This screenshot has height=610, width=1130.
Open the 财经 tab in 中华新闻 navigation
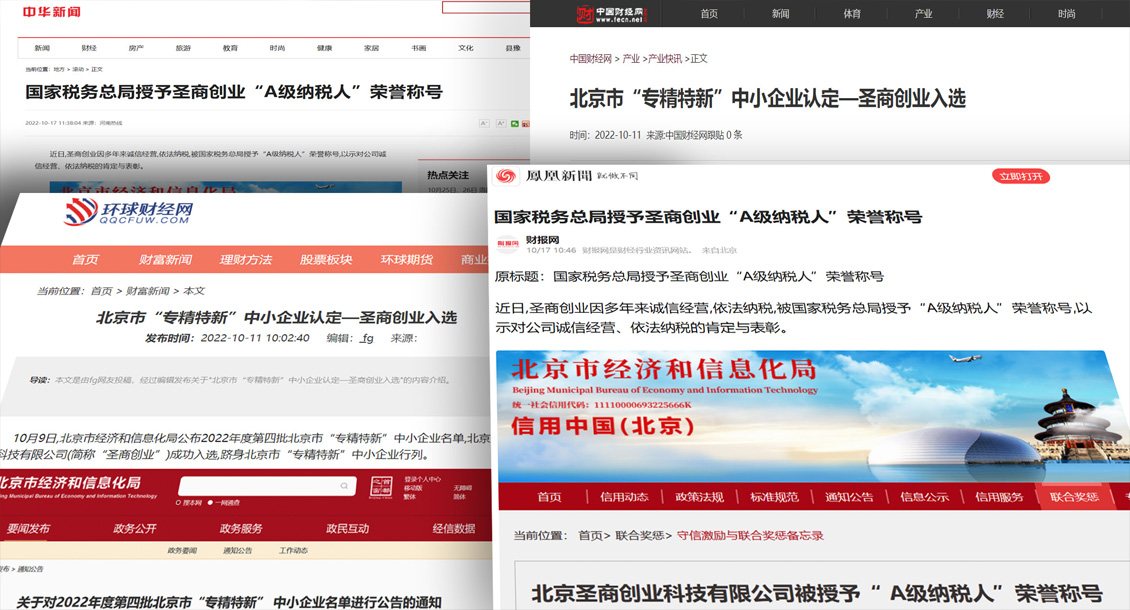89,47
